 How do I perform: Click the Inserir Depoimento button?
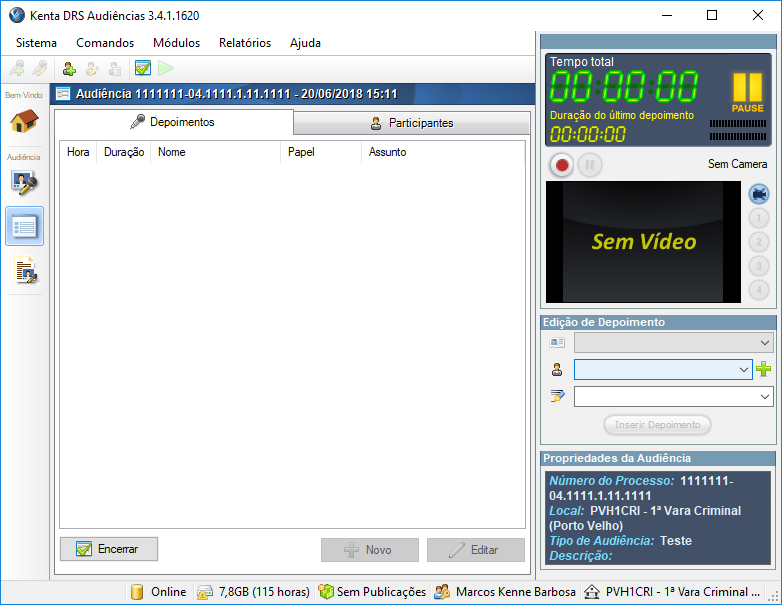657,425
